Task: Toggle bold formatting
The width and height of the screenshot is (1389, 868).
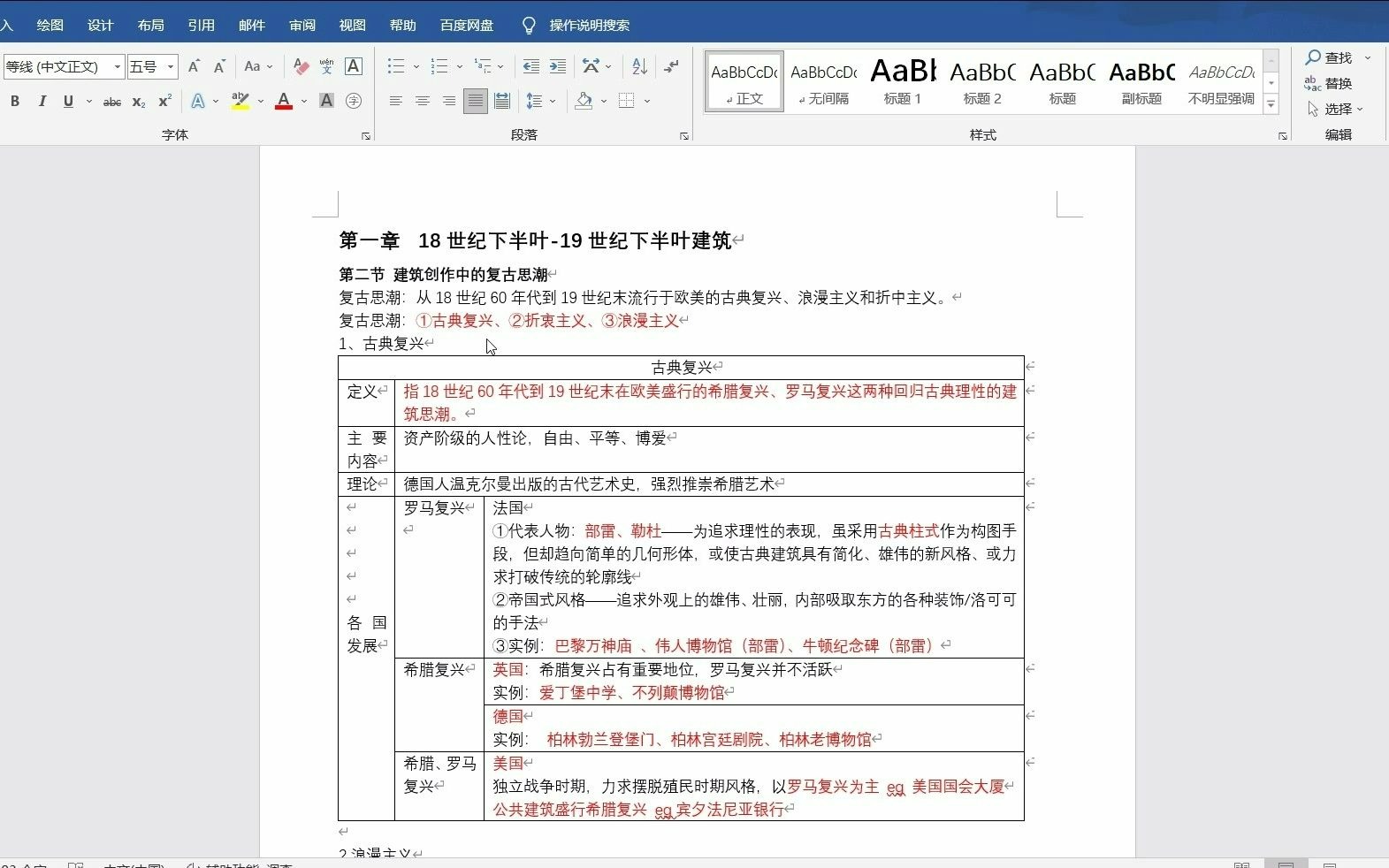Action: click(15, 102)
